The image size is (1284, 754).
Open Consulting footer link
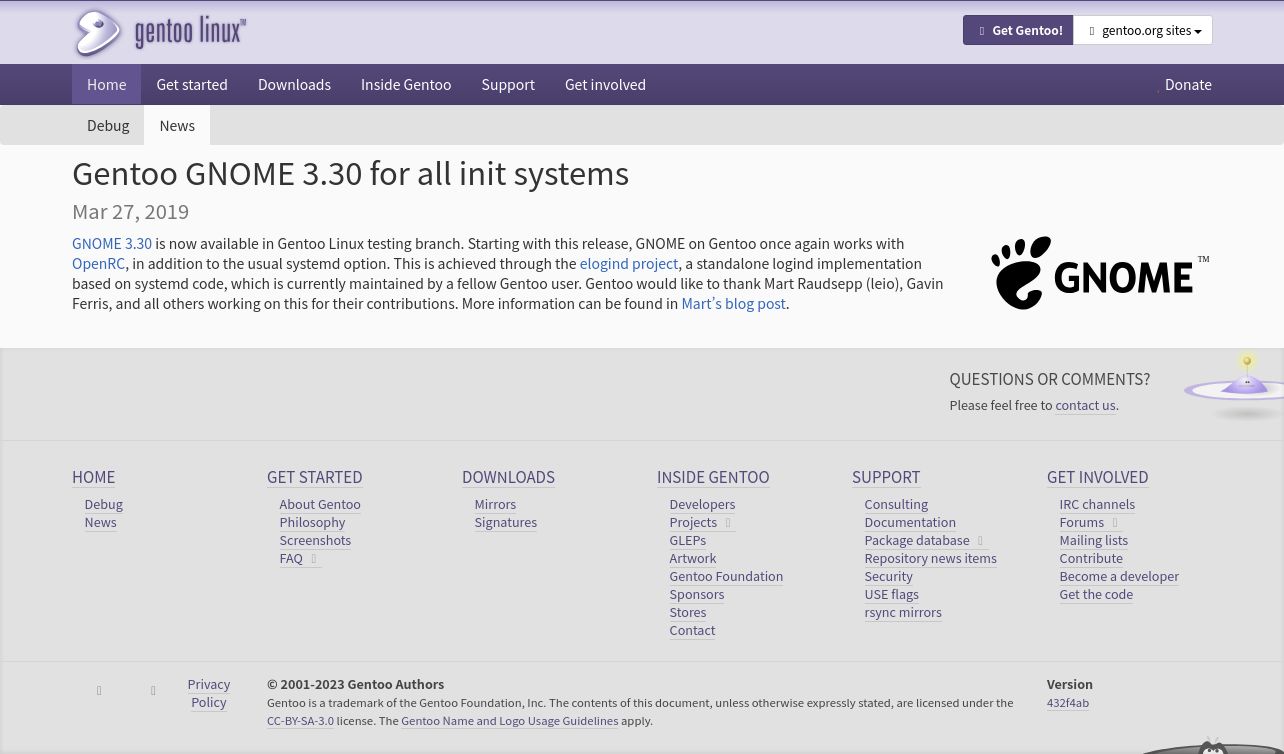(x=896, y=504)
